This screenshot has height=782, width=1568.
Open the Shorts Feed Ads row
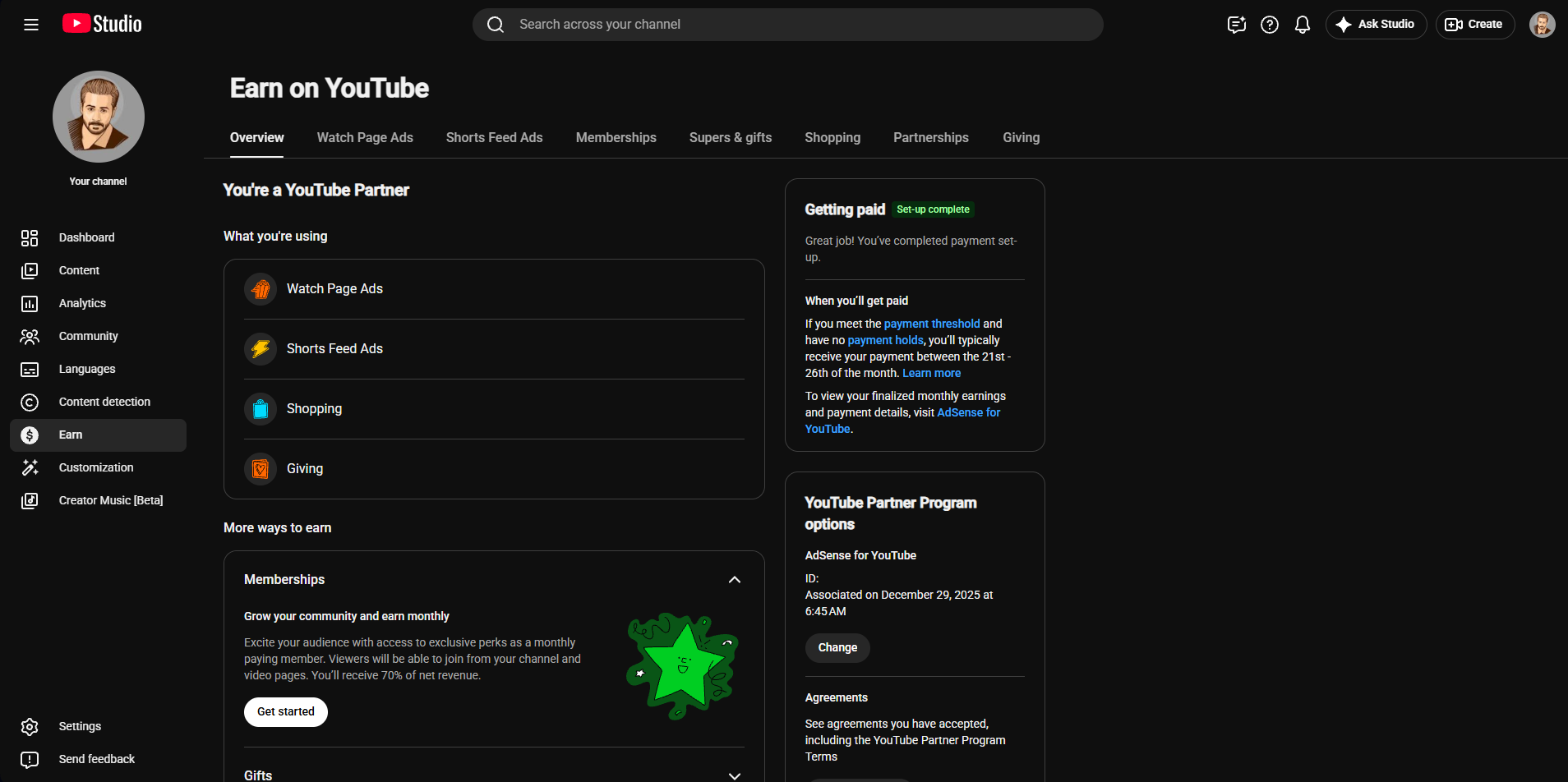click(494, 349)
